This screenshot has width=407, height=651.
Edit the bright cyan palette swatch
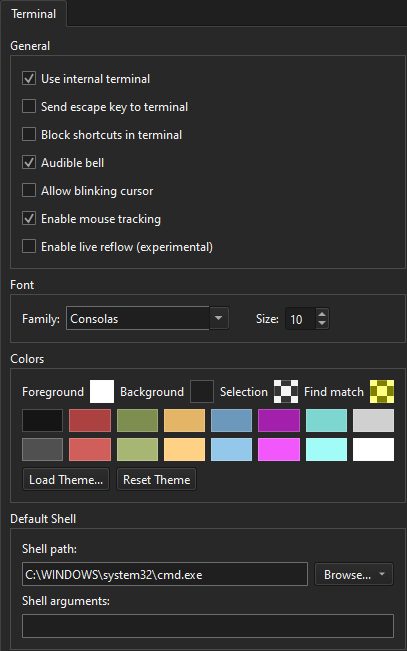coord(326,449)
